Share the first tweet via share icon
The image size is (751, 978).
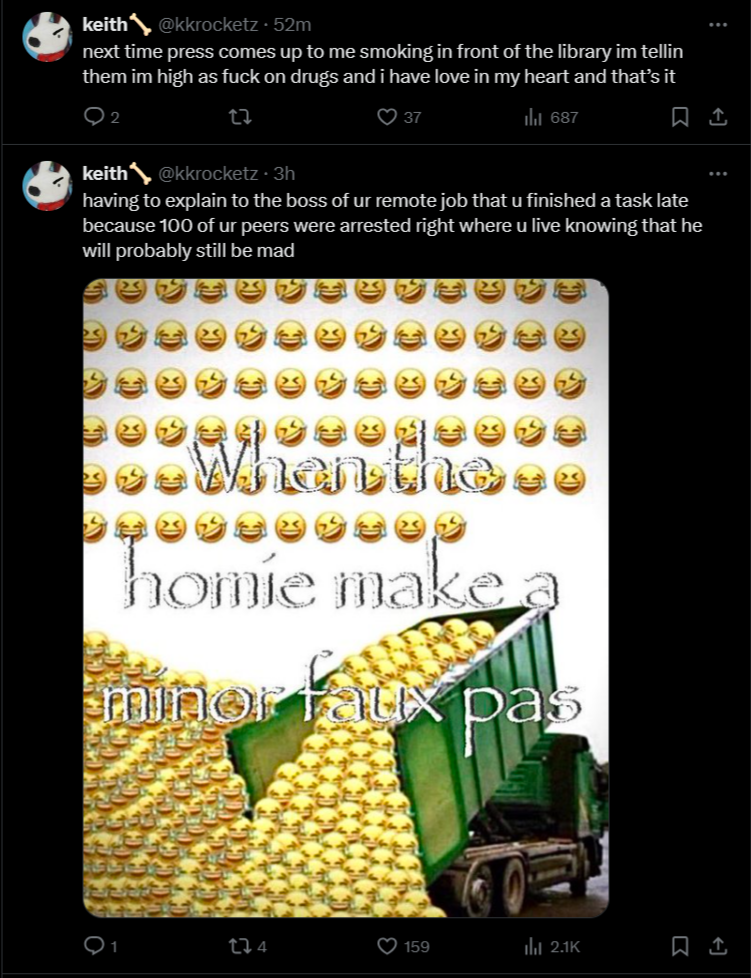coord(718,117)
